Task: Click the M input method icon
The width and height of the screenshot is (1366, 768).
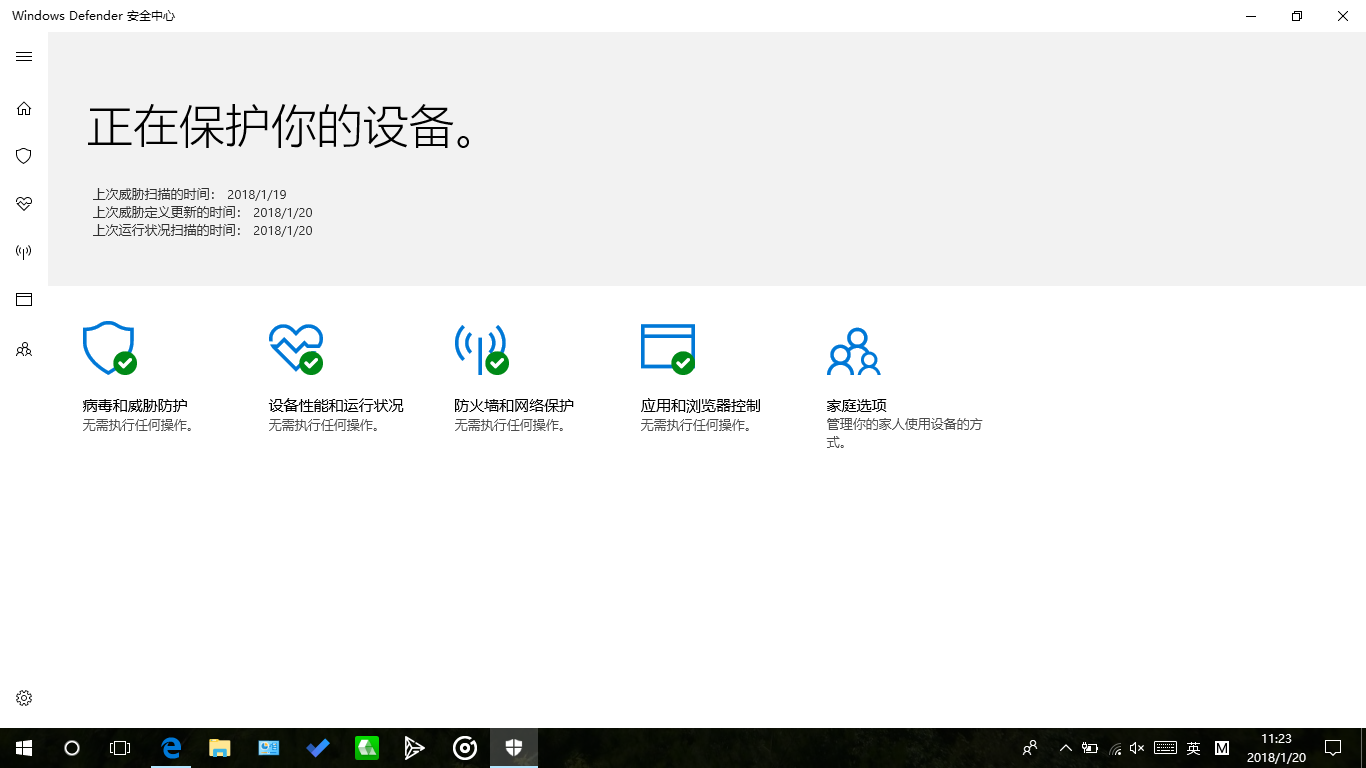Action: tap(1221, 748)
